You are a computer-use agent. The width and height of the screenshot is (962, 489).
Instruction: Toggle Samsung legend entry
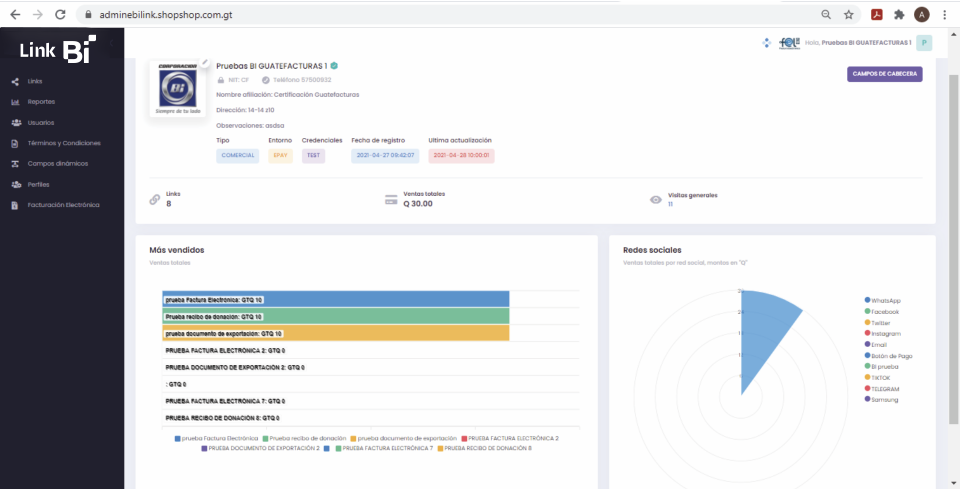click(881, 400)
